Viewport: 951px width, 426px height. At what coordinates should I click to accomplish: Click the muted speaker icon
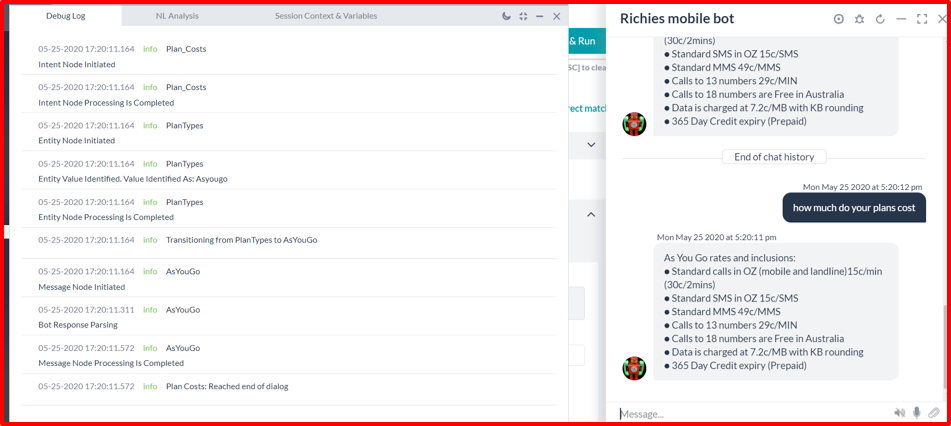pos(899,413)
